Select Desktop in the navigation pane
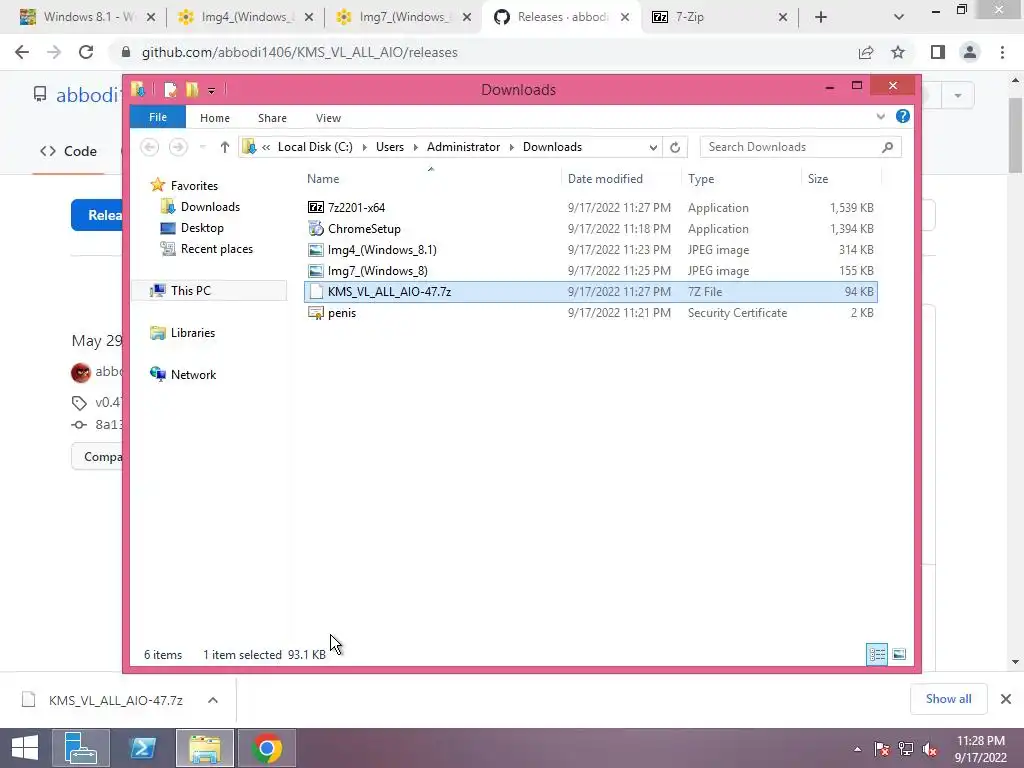This screenshot has height=768, width=1024. (x=202, y=228)
